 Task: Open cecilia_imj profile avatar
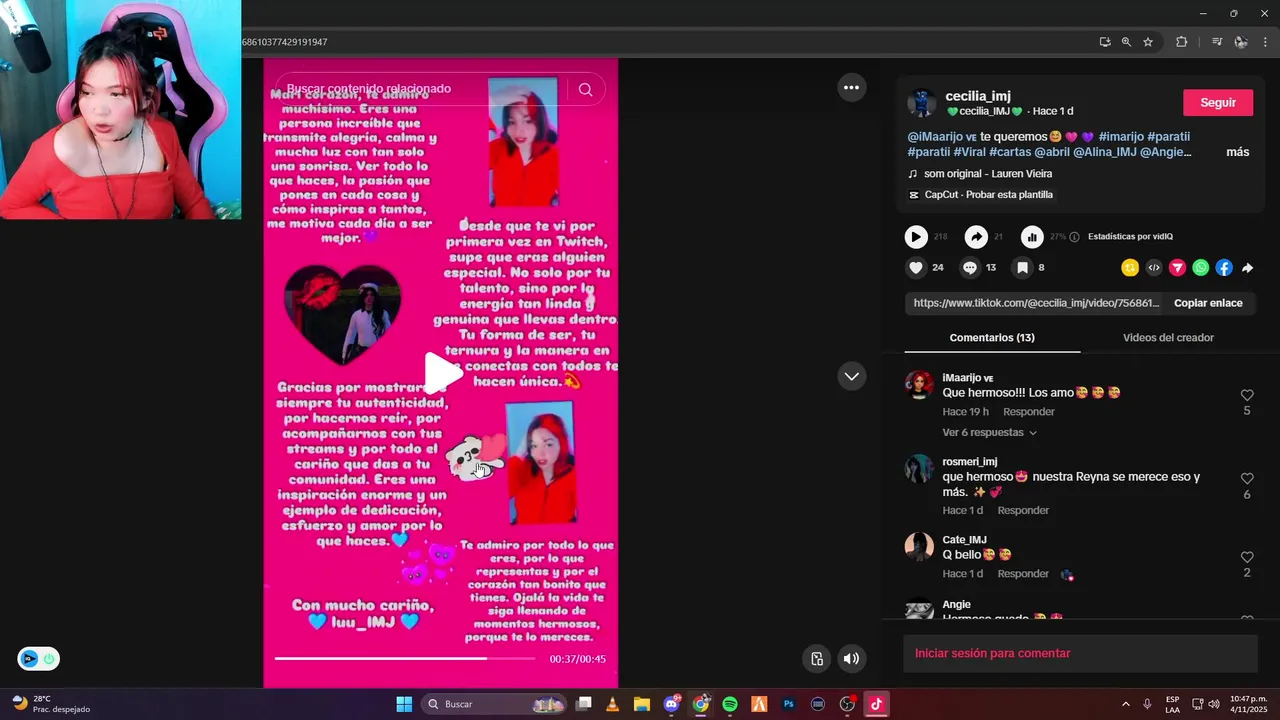(x=921, y=103)
